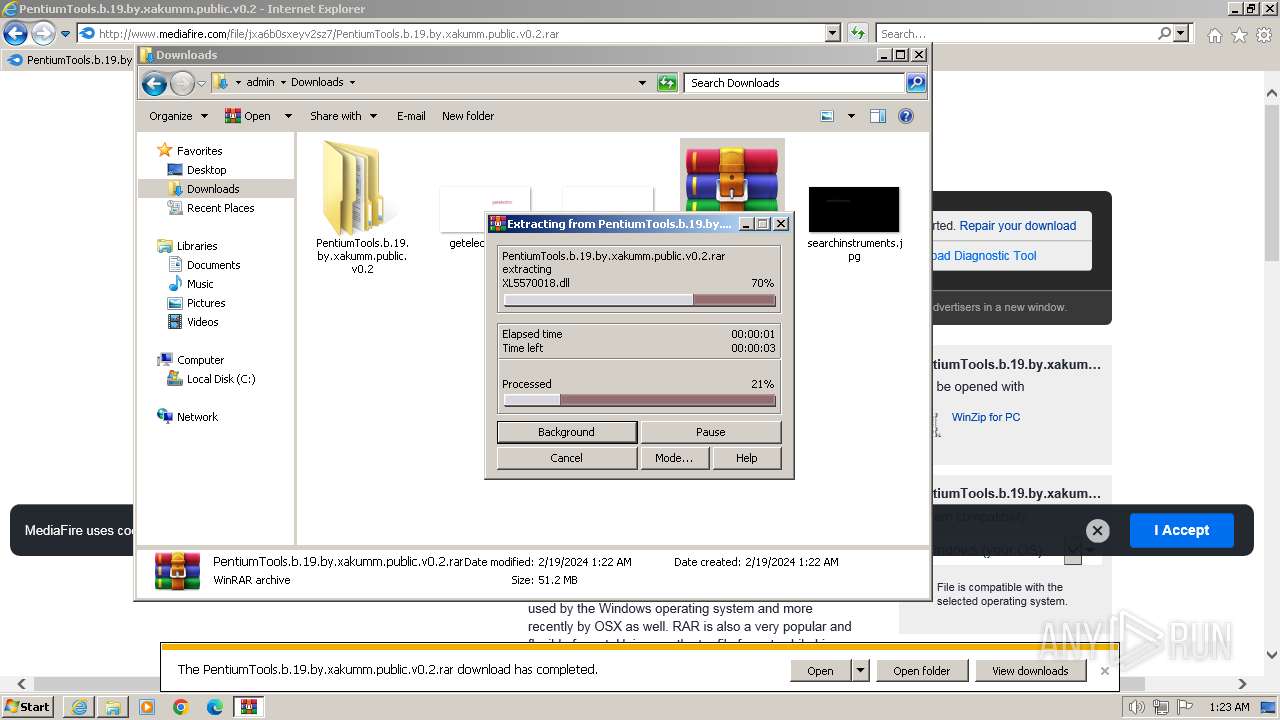Open Chrome from taskbar
Image resolution: width=1280 pixels, height=720 pixels.
tap(180, 707)
